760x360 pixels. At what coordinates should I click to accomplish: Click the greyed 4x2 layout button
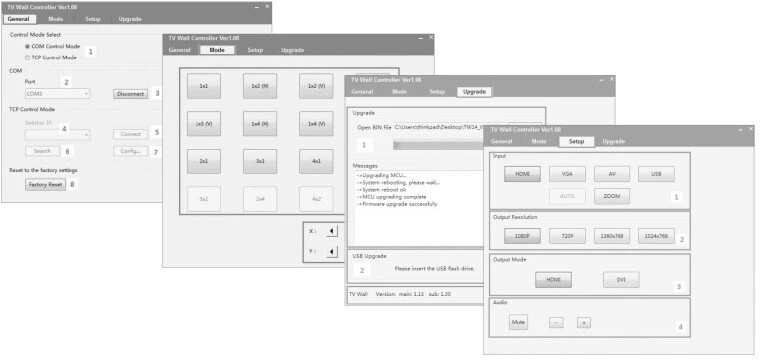point(316,199)
